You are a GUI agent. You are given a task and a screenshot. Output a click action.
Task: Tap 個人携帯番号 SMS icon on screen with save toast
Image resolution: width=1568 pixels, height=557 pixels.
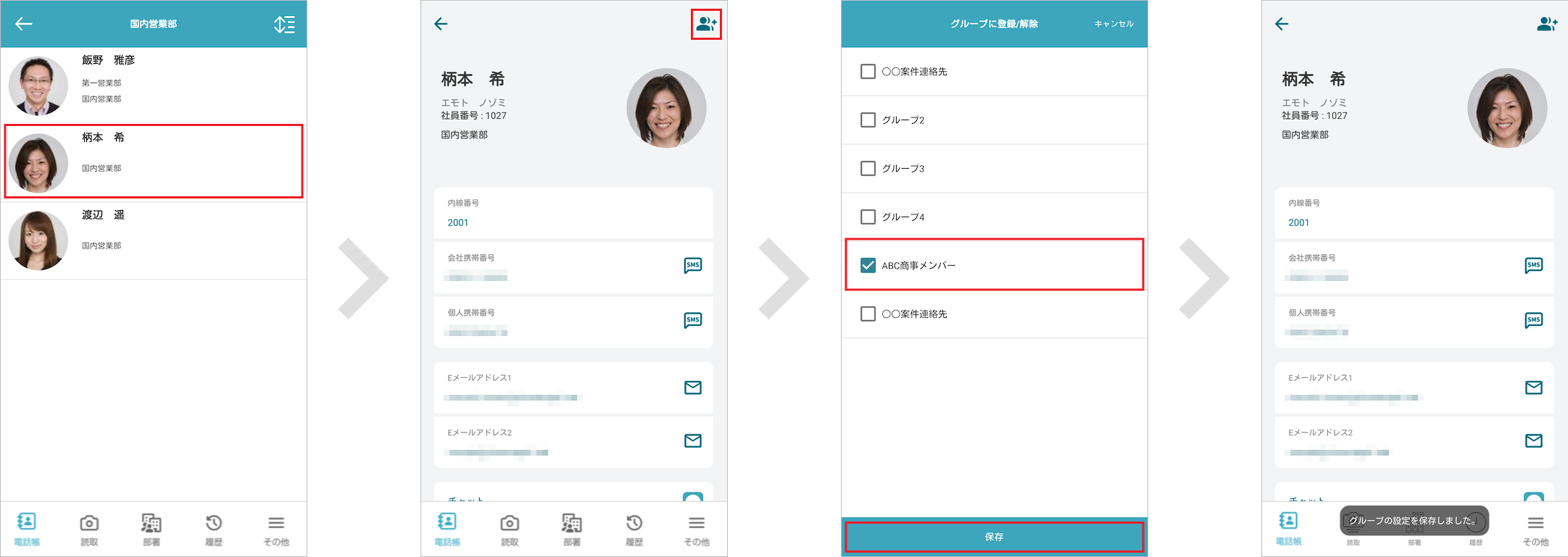(x=1534, y=320)
